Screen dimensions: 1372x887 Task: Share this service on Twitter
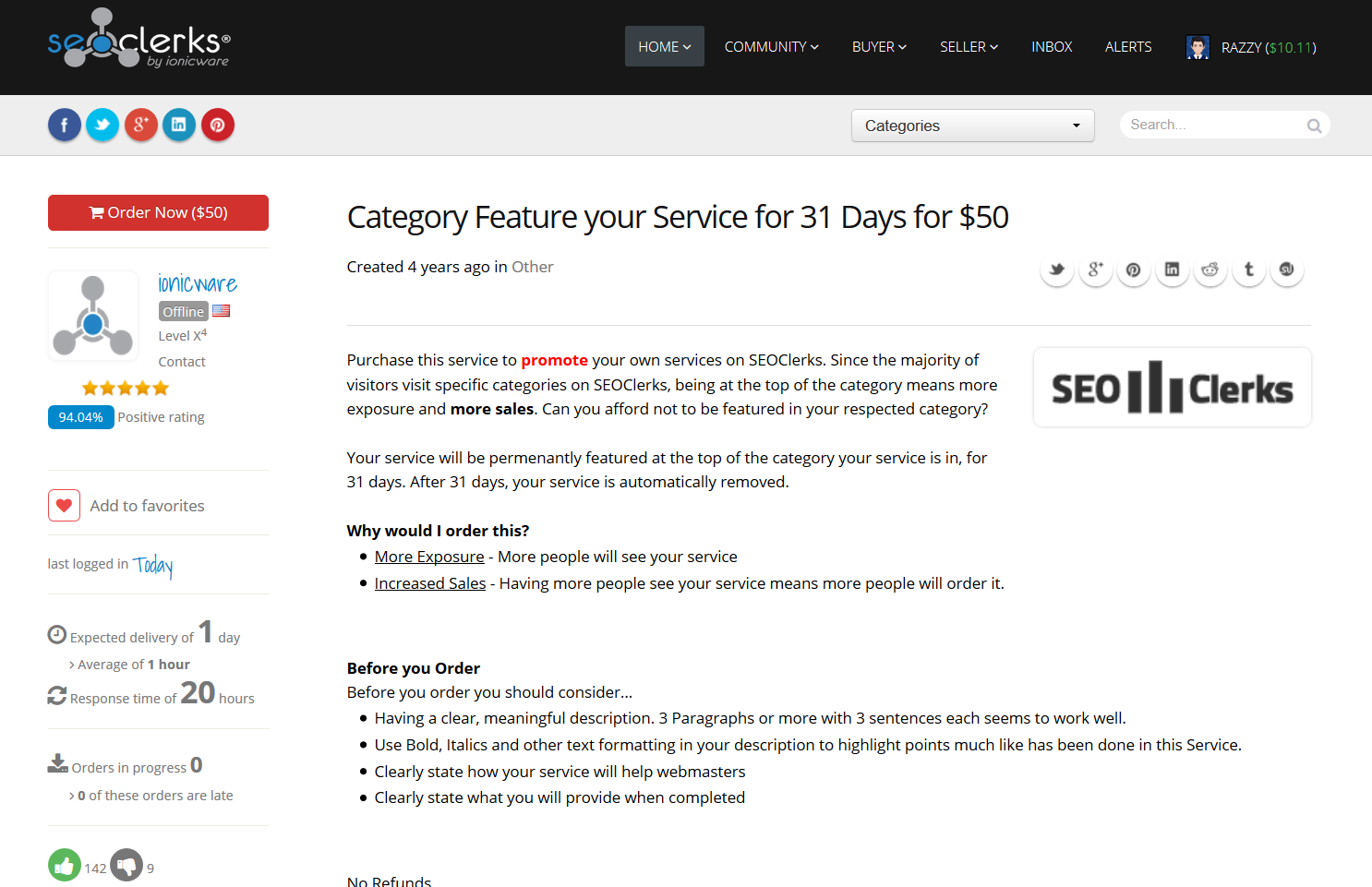point(1057,270)
